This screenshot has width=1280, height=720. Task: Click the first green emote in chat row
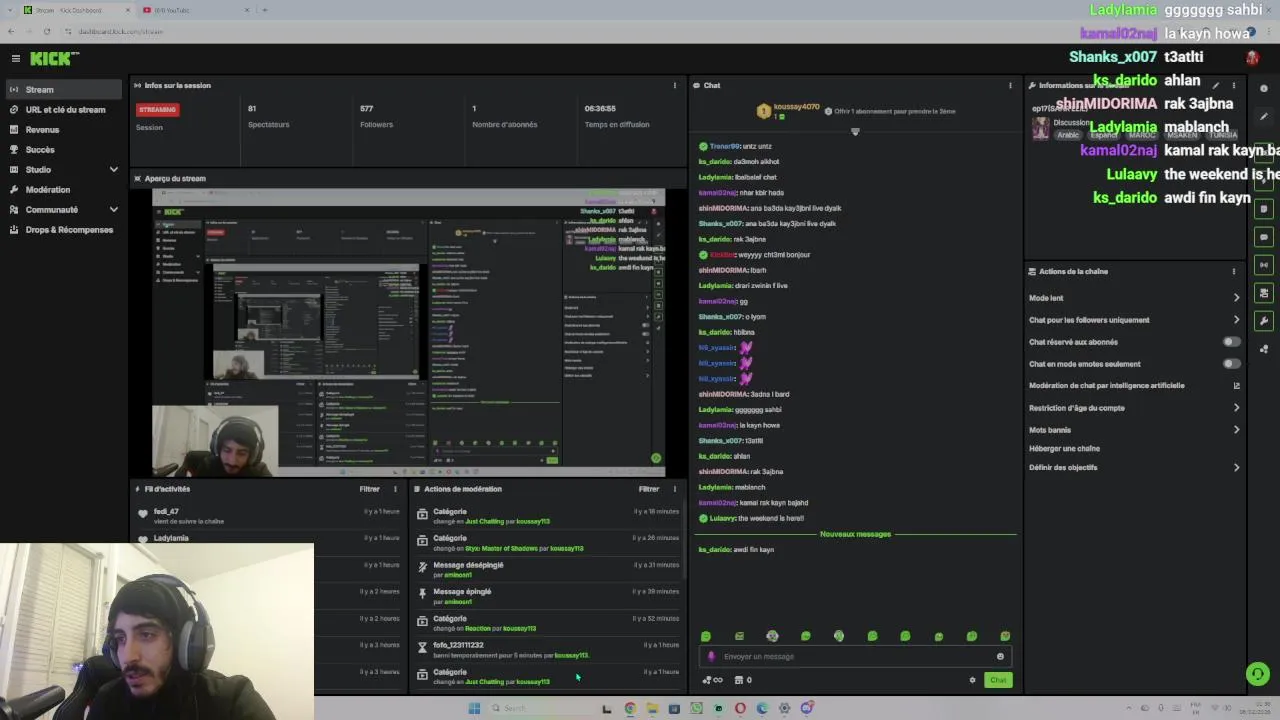click(706, 636)
